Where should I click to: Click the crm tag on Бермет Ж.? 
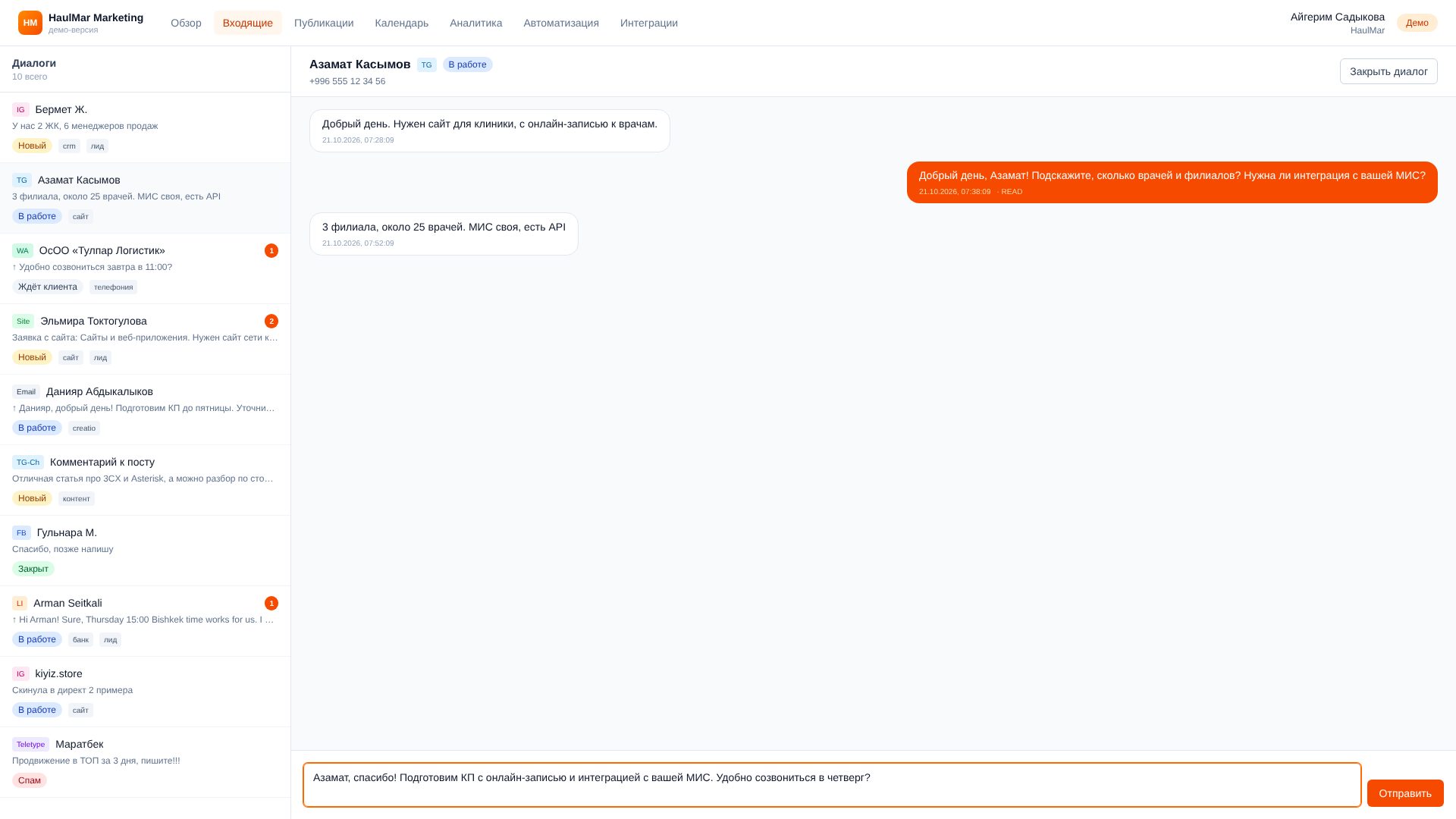(70, 146)
